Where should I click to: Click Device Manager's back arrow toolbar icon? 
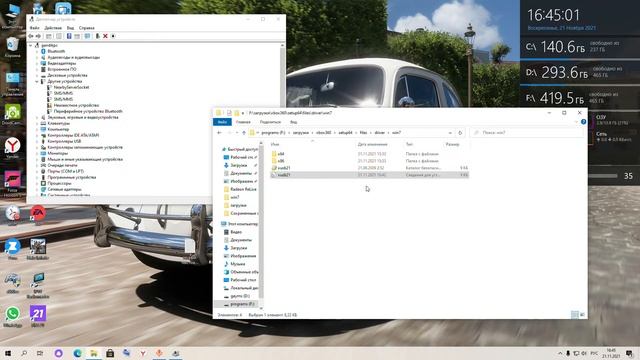coord(31,36)
